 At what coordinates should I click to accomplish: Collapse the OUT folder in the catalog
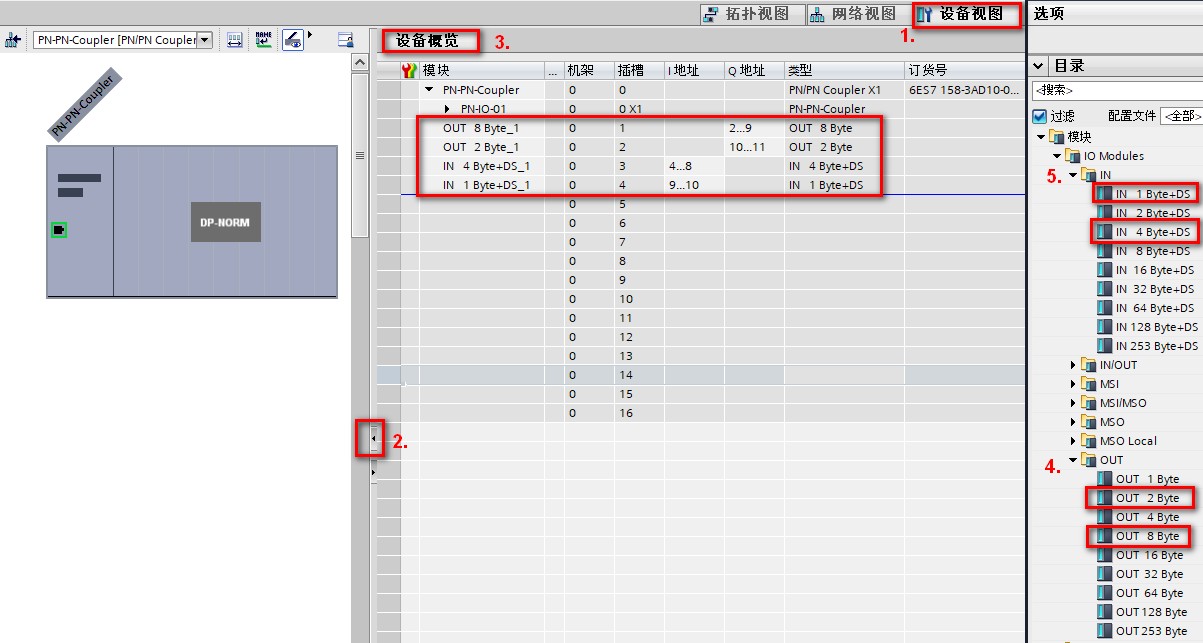pyautogui.click(x=1073, y=460)
